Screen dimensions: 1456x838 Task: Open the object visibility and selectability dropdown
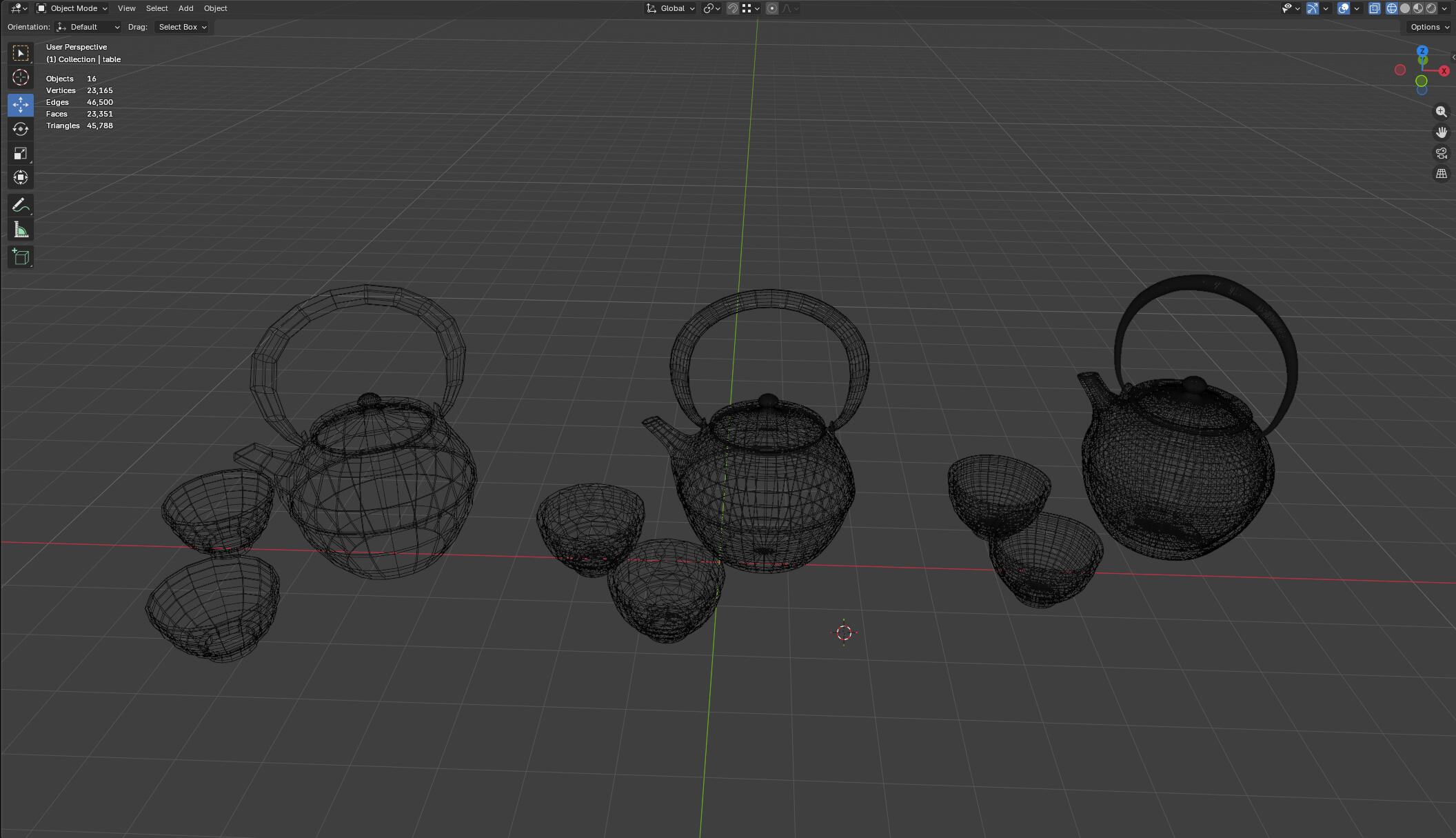coord(1291,8)
